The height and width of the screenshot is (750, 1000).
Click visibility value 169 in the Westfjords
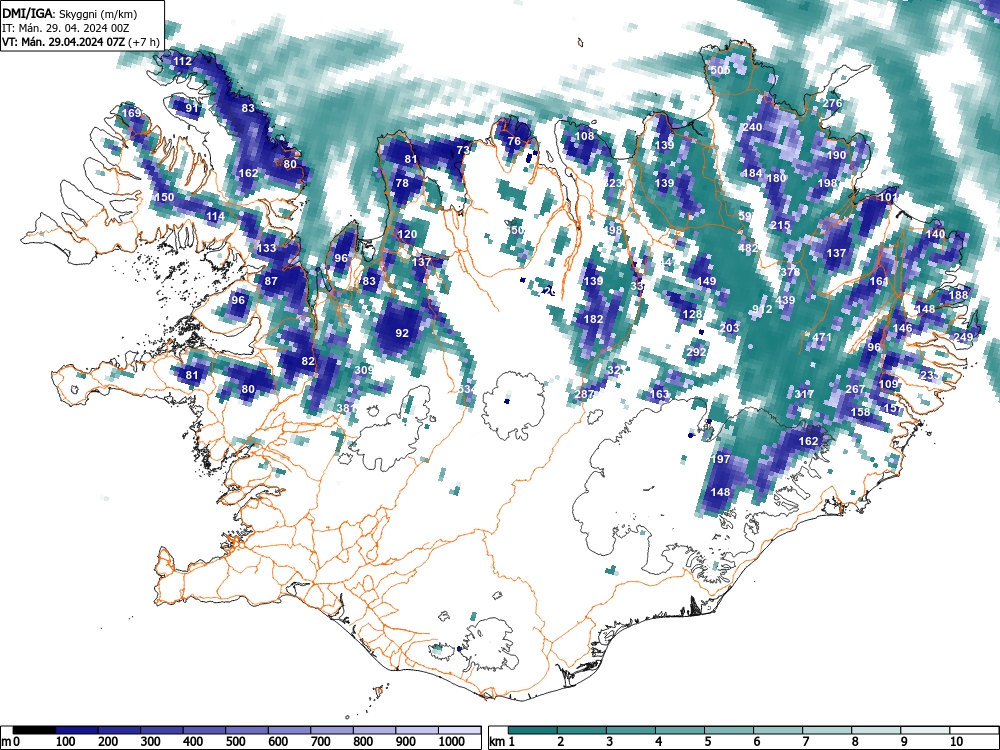(131, 114)
